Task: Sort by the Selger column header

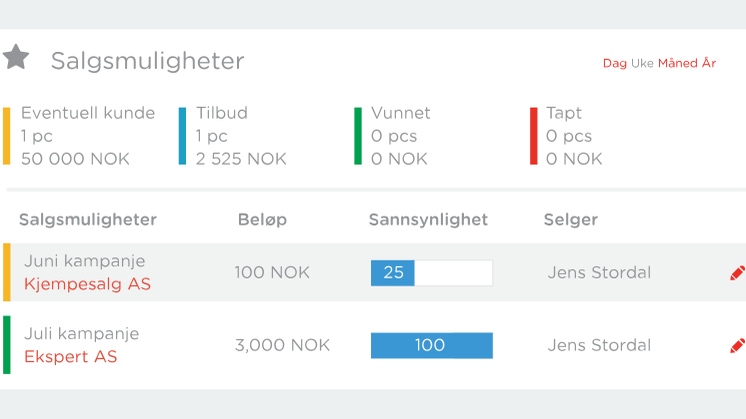Action: tap(570, 220)
